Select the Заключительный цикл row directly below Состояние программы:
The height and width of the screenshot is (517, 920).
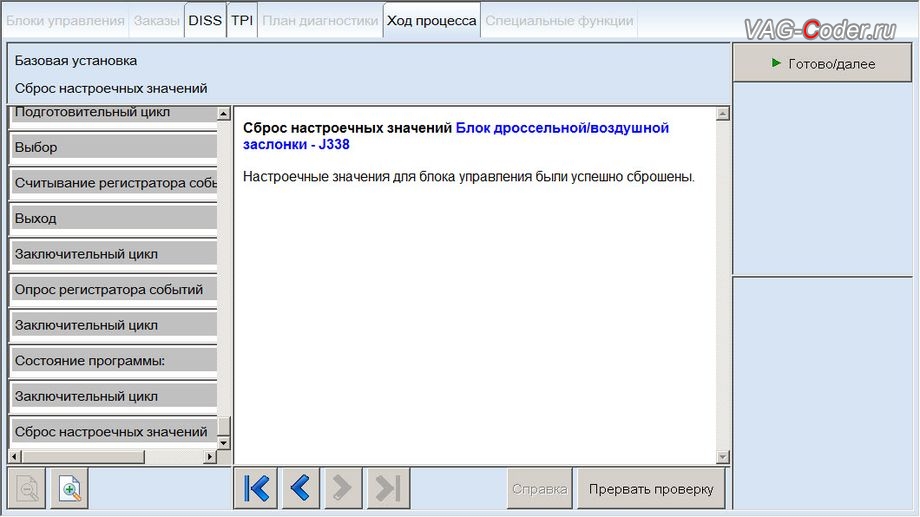click(114, 396)
